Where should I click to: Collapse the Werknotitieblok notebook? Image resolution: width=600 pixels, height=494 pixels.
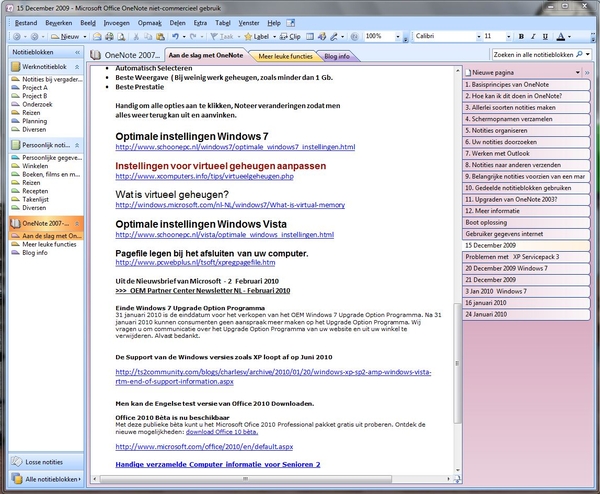(x=77, y=67)
